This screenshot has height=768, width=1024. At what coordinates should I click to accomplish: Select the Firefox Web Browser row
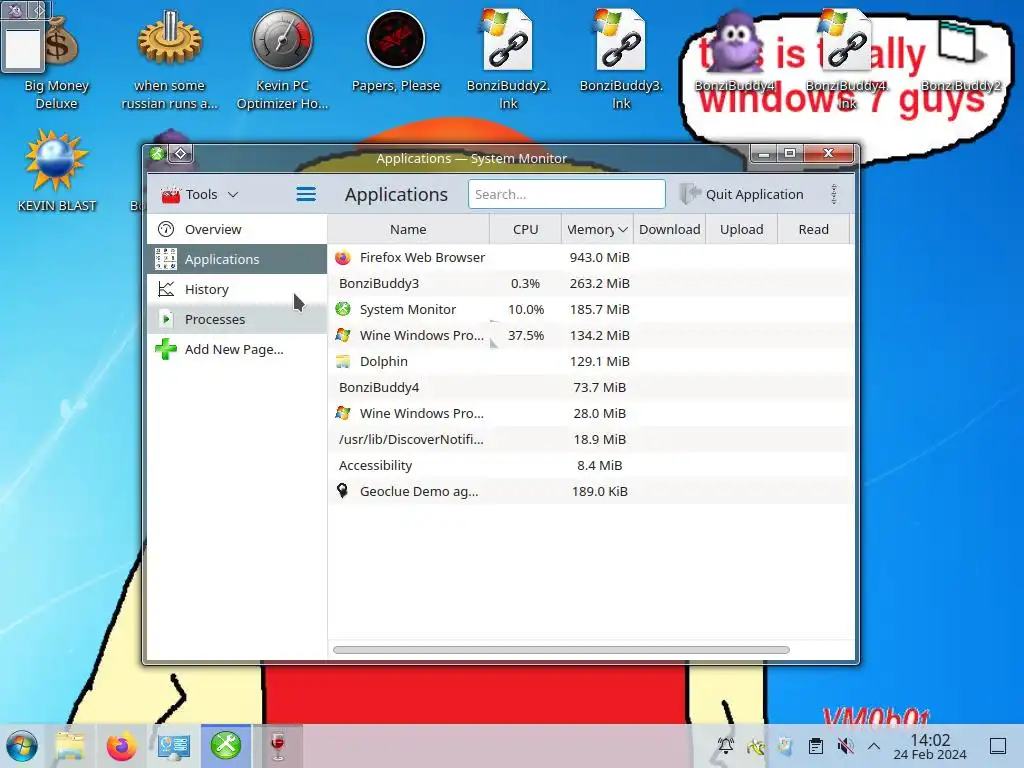coord(591,257)
